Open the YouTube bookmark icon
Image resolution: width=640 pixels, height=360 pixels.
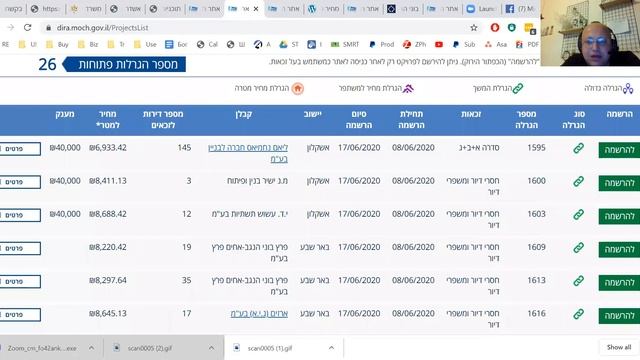point(439,44)
